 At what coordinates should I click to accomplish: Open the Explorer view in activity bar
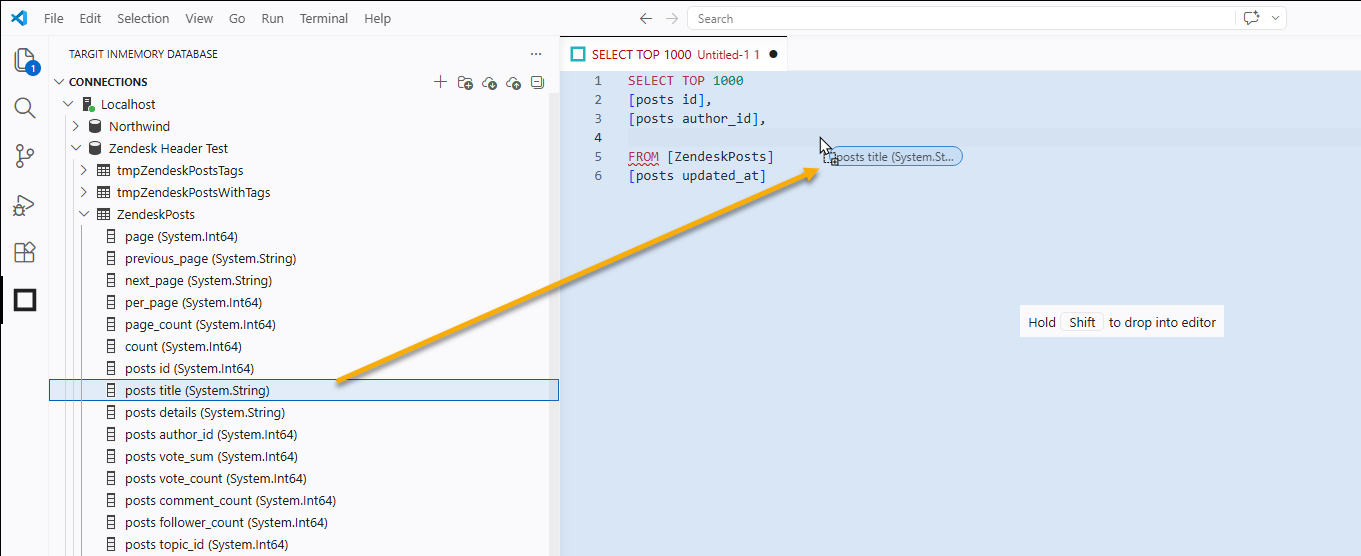[25, 61]
